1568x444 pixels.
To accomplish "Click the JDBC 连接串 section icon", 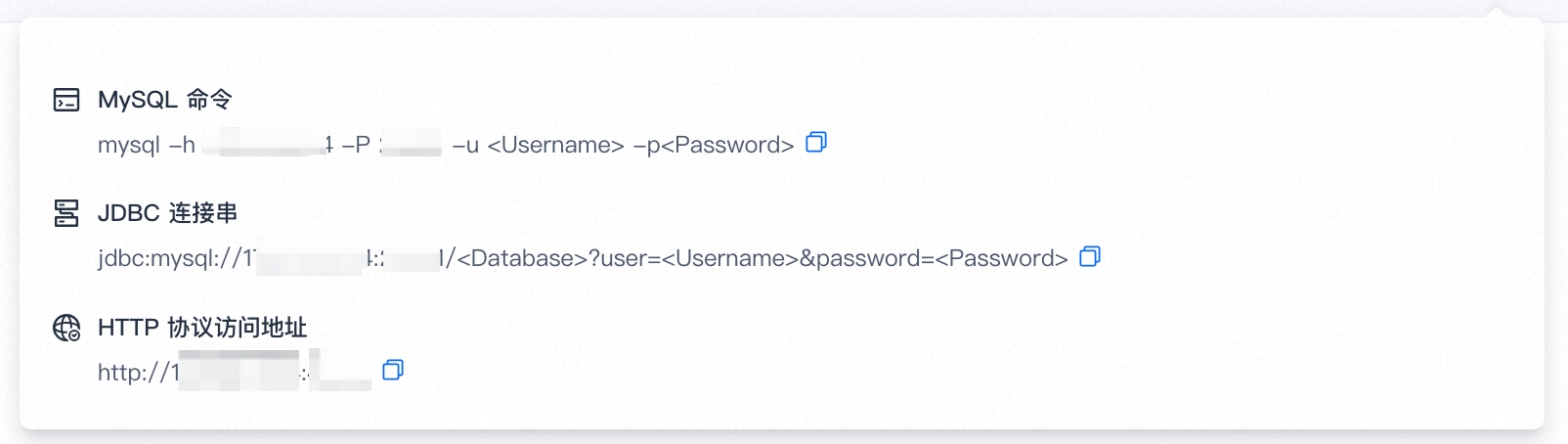I will point(66,213).
